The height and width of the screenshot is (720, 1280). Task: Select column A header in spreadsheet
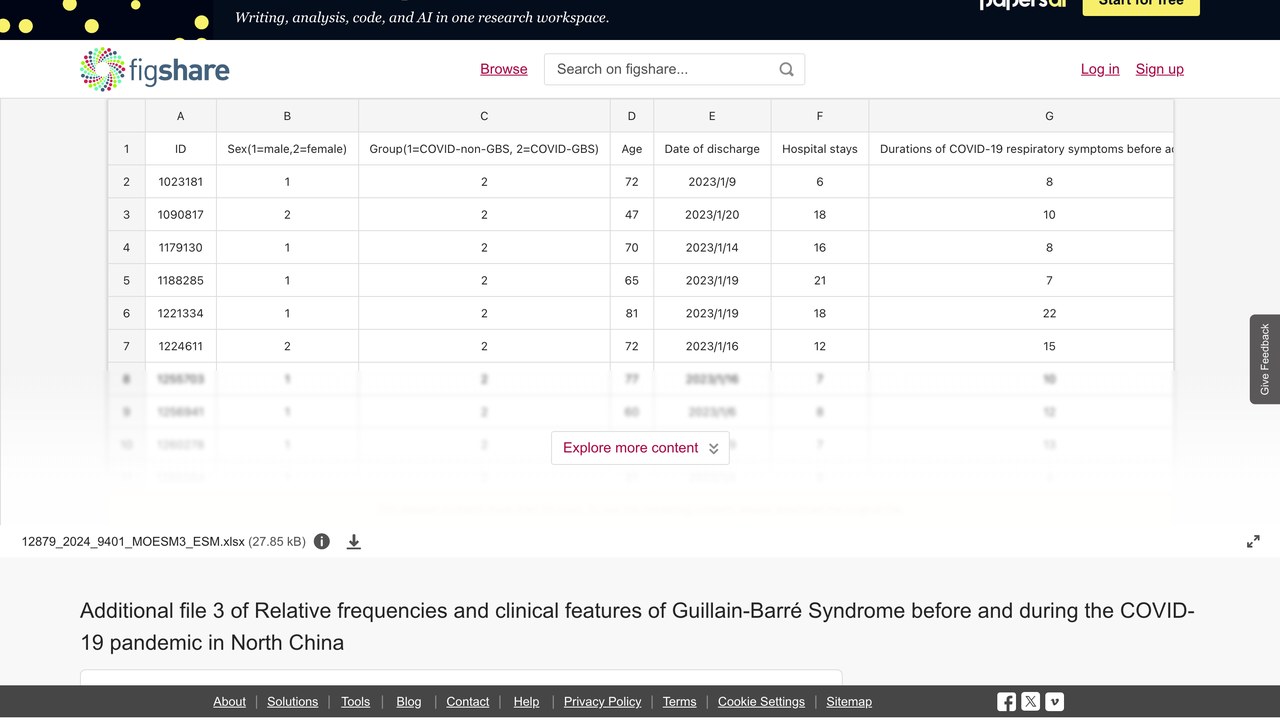click(x=180, y=116)
